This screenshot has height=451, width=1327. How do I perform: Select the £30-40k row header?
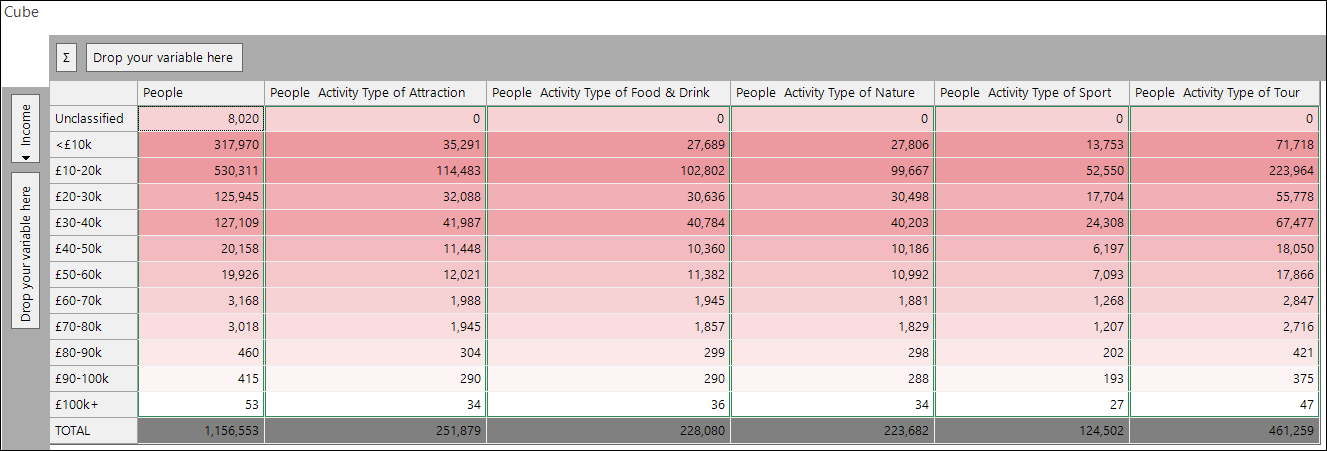[x=94, y=222]
